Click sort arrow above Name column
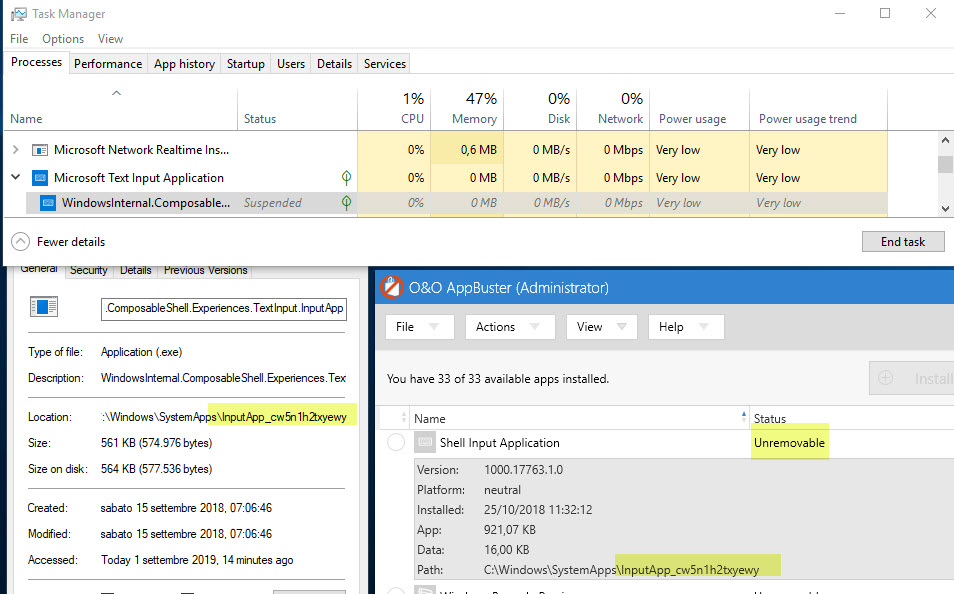The image size is (954, 594). [116, 93]
